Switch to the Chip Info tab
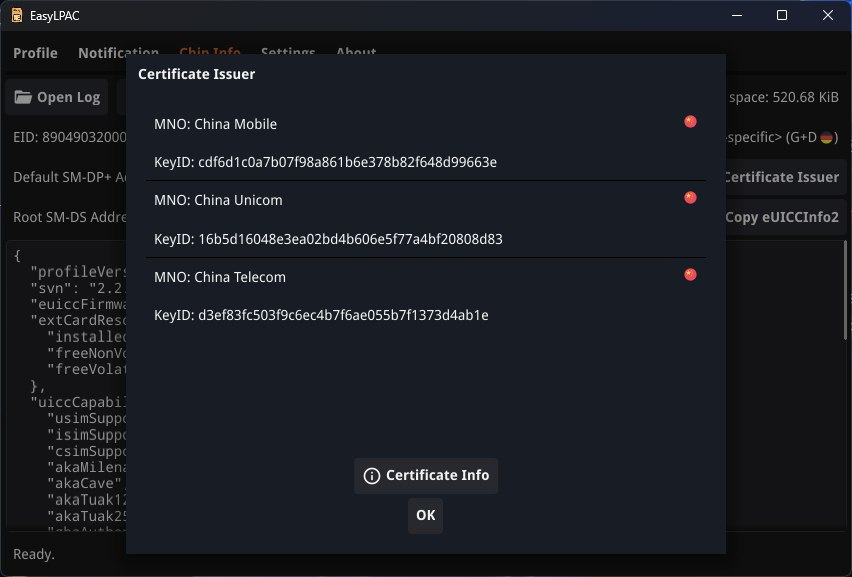 (x=210, y=50)
